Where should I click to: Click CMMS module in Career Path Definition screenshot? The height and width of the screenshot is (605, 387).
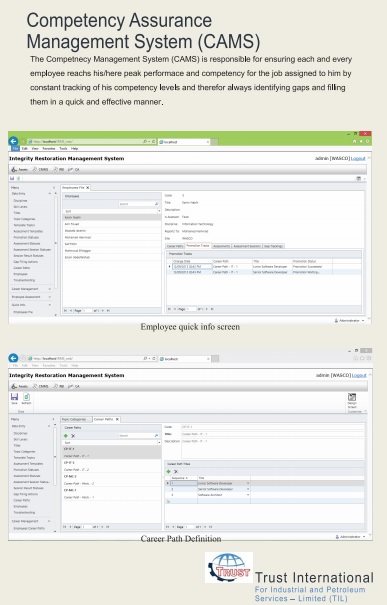41,386
